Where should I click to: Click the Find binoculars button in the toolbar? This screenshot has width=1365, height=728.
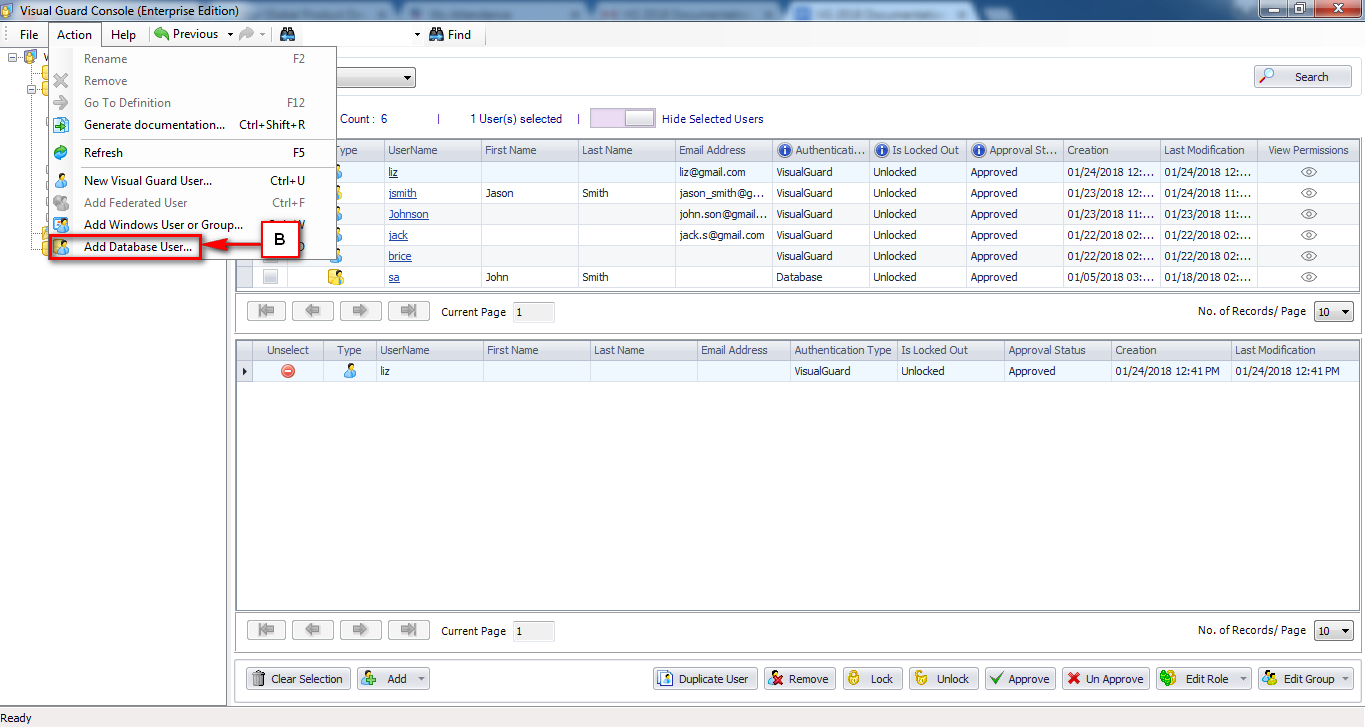coord(450,34)
